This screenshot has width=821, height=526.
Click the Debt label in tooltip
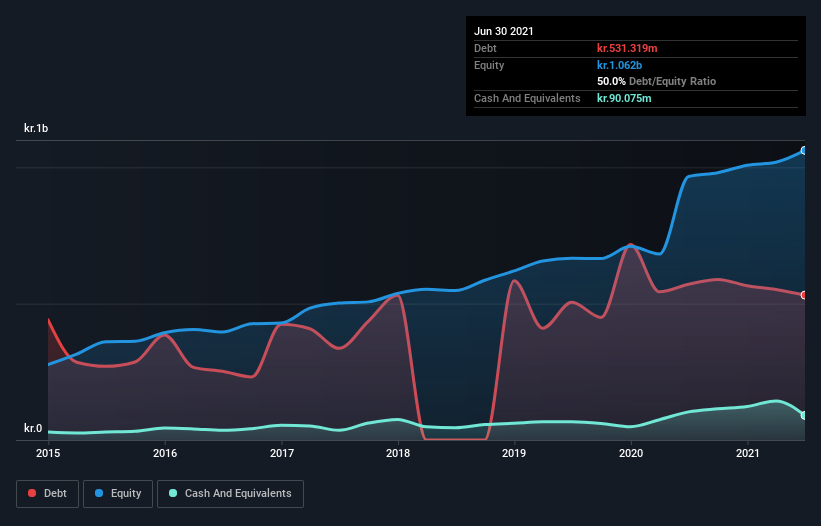point(485,48)
